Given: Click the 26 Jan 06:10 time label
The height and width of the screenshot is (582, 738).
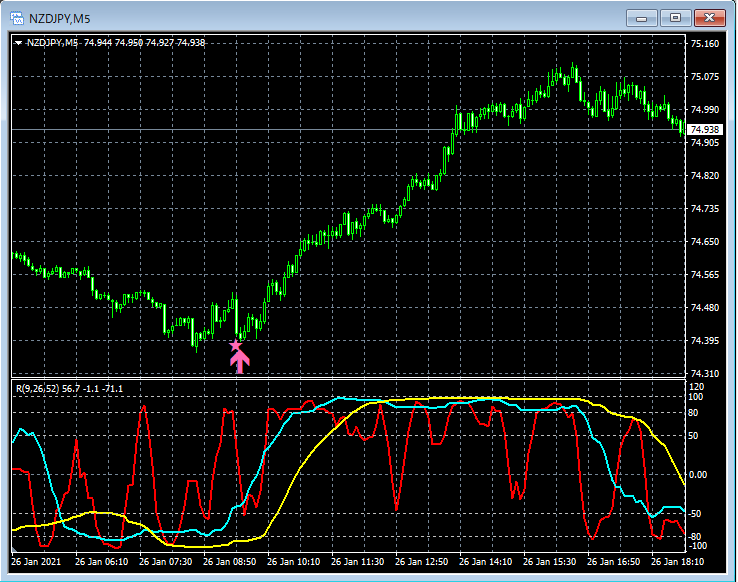Looking at the screenshot, I should tap(101, 562).
